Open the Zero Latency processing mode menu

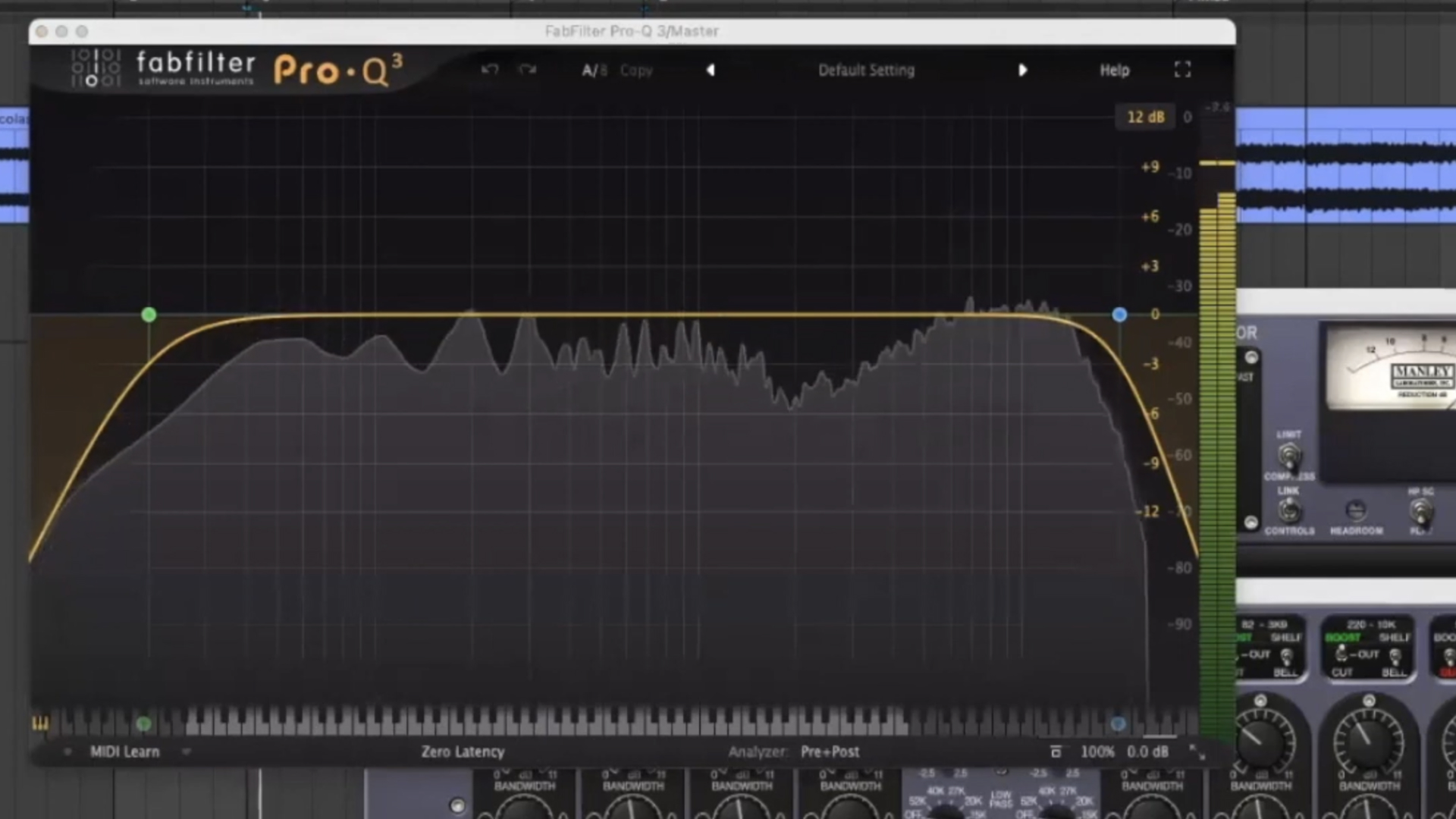tap(463, 752)
